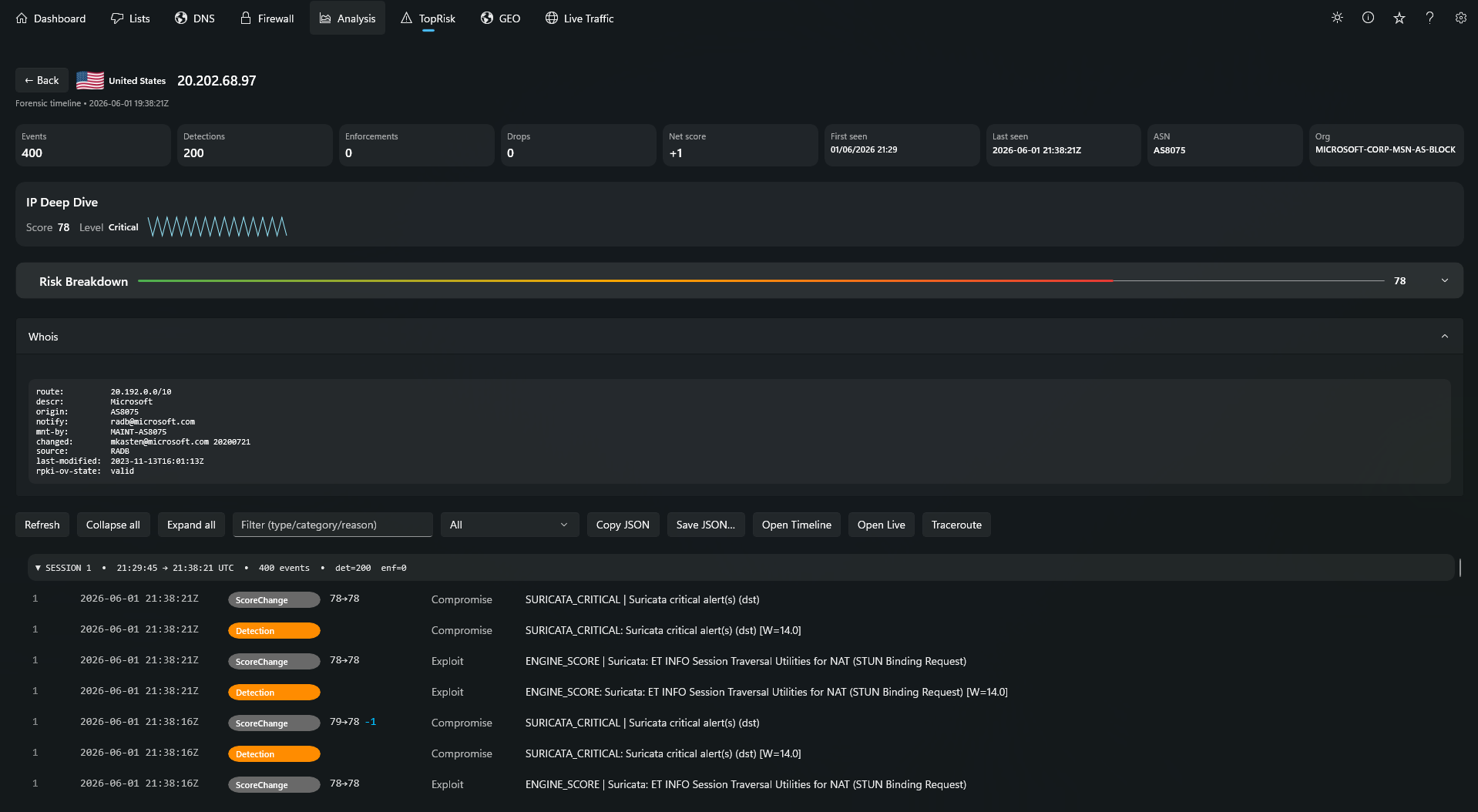Click the info circle icon

1368,18
